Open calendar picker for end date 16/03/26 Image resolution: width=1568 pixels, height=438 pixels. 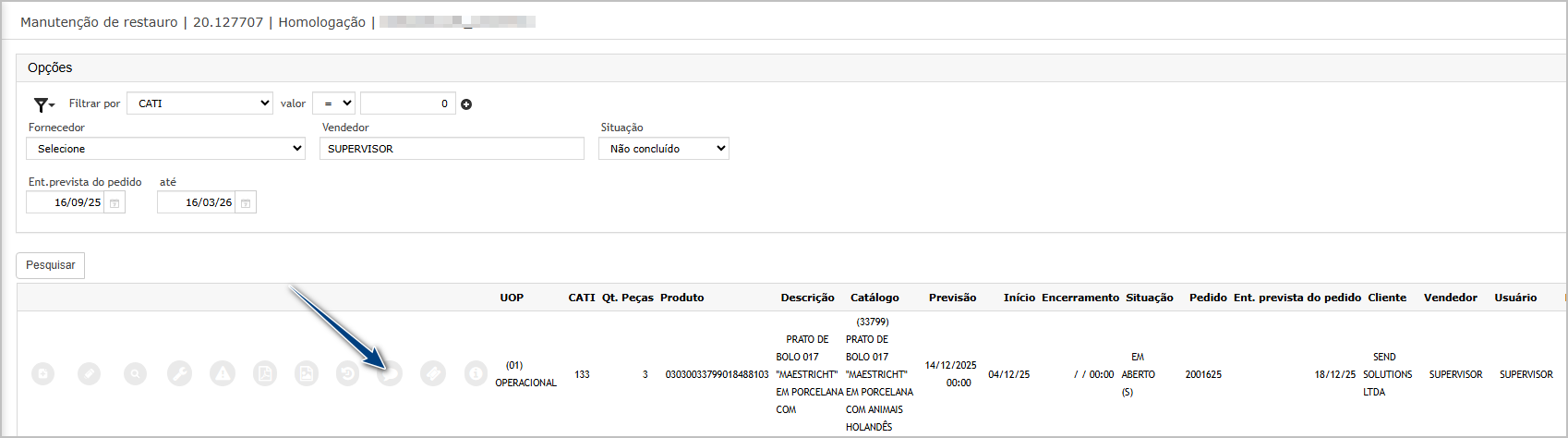pyautogui.click(x=246, y=203)
